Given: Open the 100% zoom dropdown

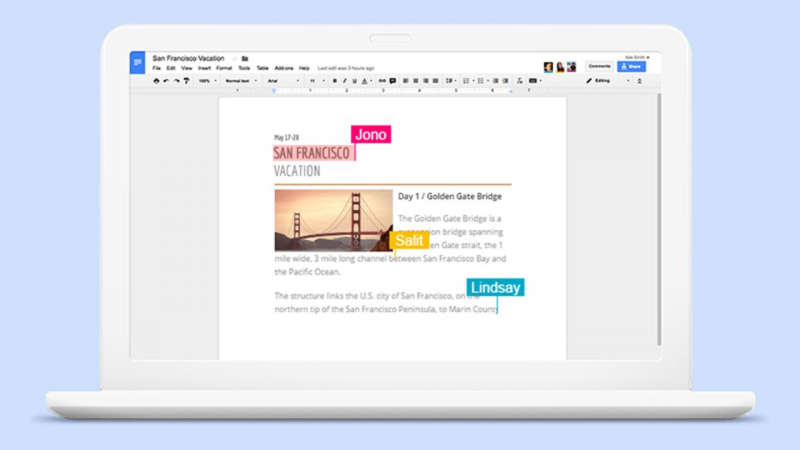Looking at the screenshot, I should click(x=207, y=81).
